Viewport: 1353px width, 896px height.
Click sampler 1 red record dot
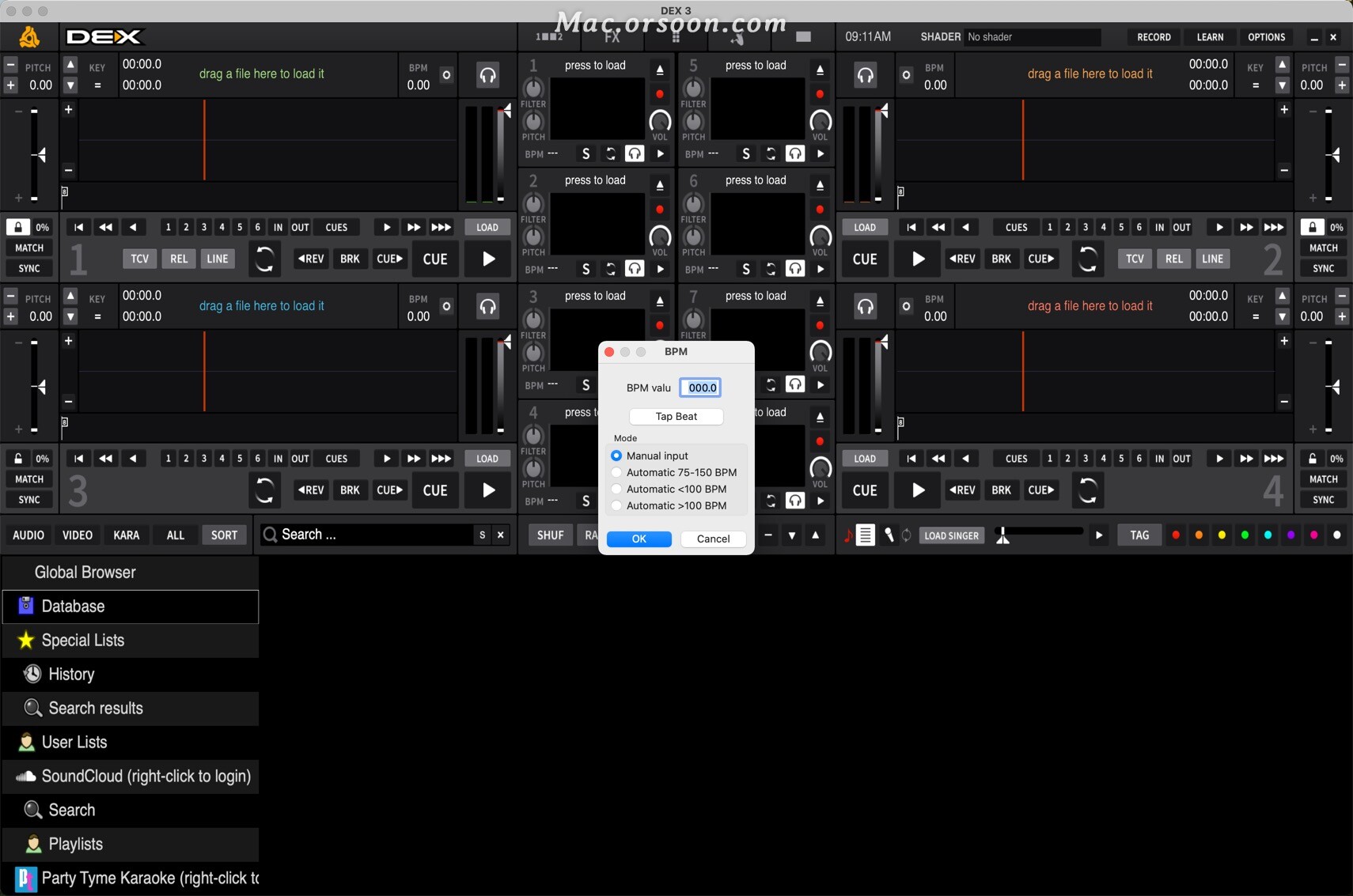point(660,94)
